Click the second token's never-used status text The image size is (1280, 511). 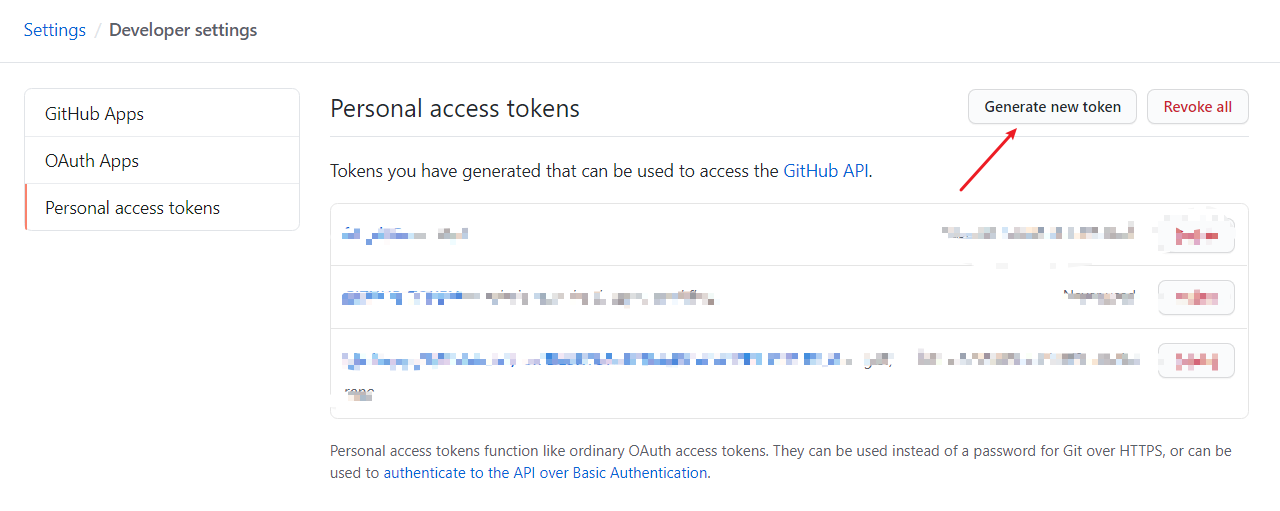point(1099,296)
